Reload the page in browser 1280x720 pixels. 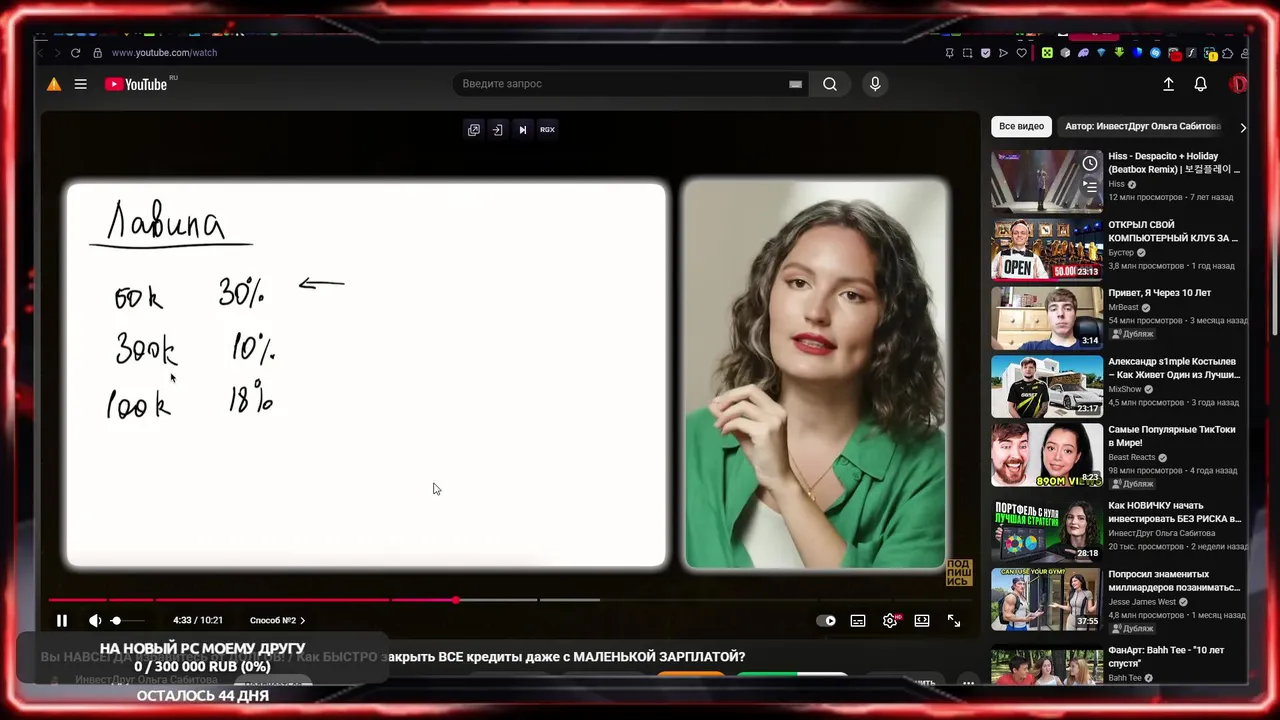pos(75,53)
